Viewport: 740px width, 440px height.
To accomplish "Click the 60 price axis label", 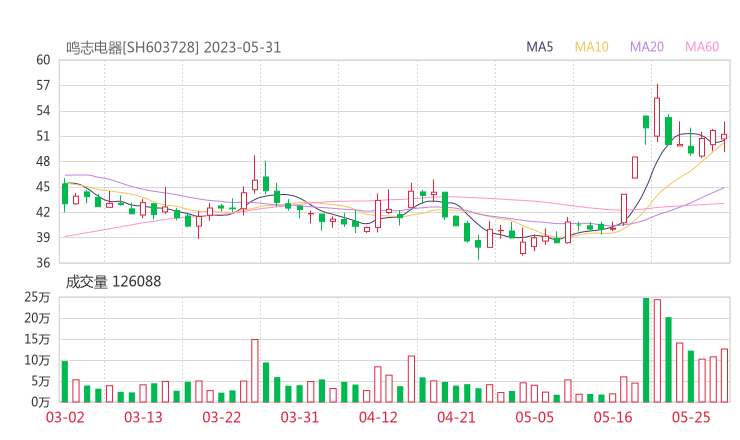I will click(43, 60).
